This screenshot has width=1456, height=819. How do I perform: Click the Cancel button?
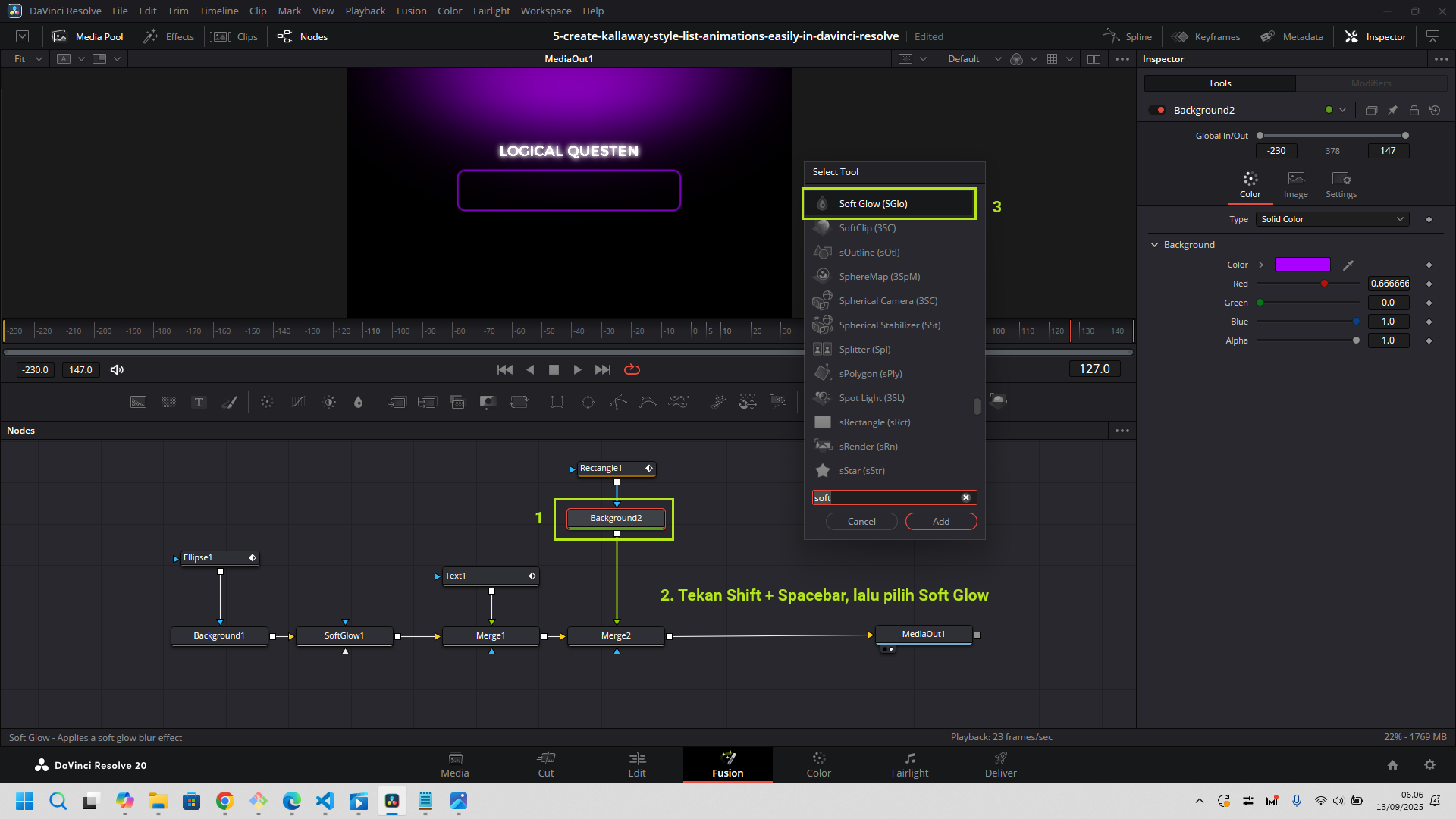click(861, 522)
